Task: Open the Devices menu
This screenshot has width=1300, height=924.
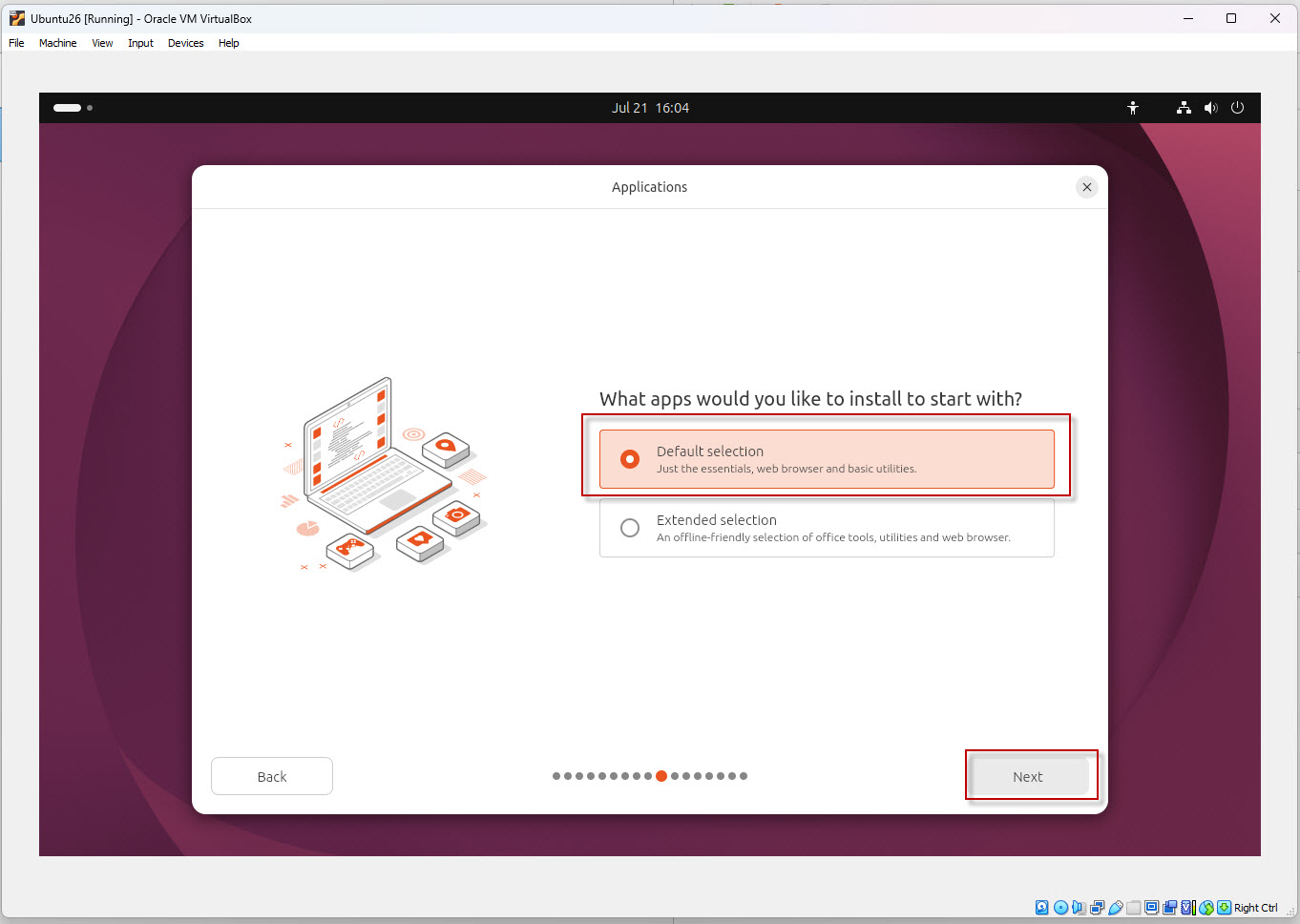Action: coord(185,43)
